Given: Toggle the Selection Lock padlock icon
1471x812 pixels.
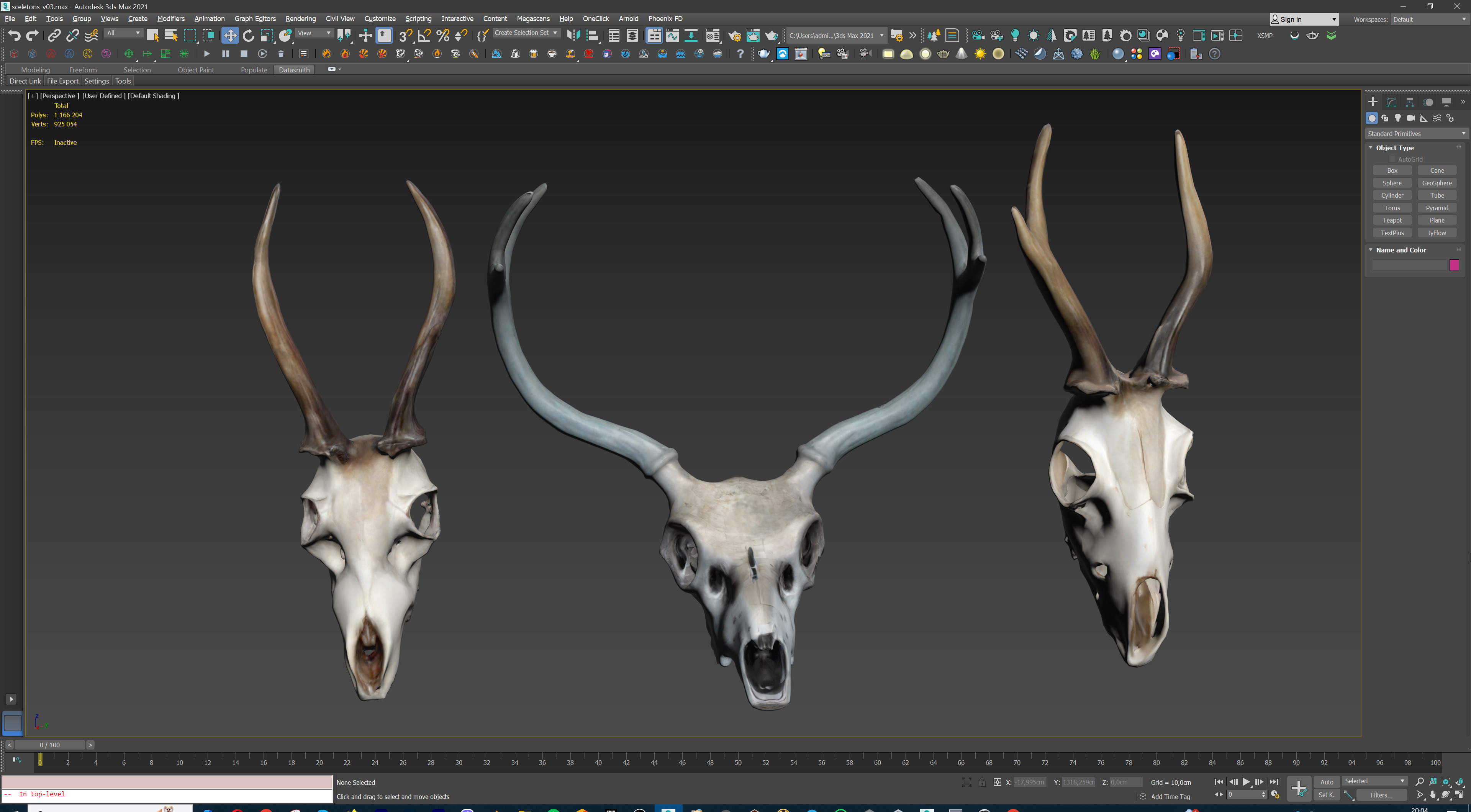Looking at the screenshot, I should (981, 782).
